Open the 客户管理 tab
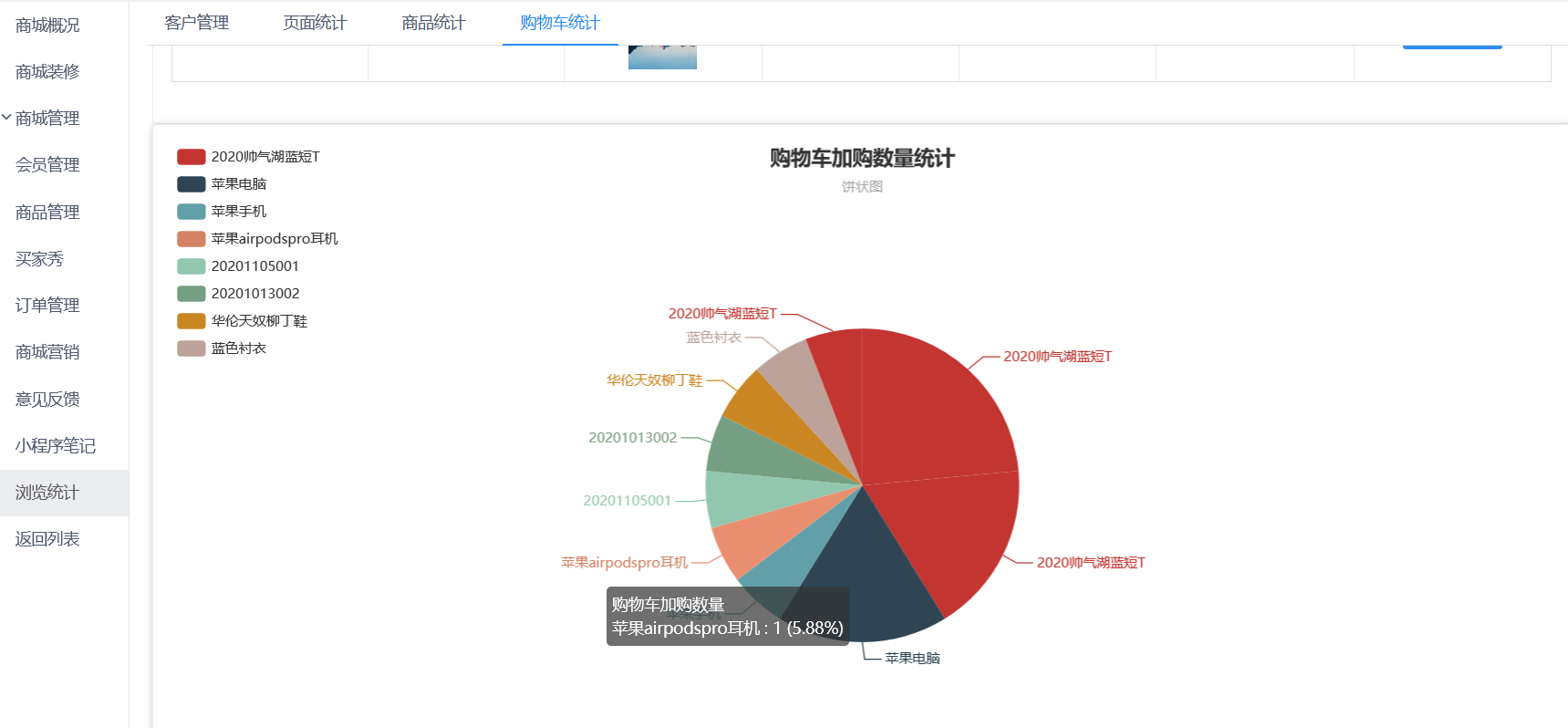The height and width of the screenshot is (728, 1568). (x=196, y=23)
